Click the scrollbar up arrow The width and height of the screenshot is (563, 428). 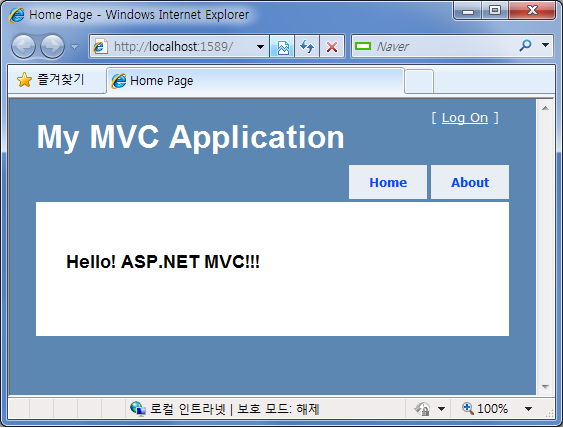click(545, 108)
